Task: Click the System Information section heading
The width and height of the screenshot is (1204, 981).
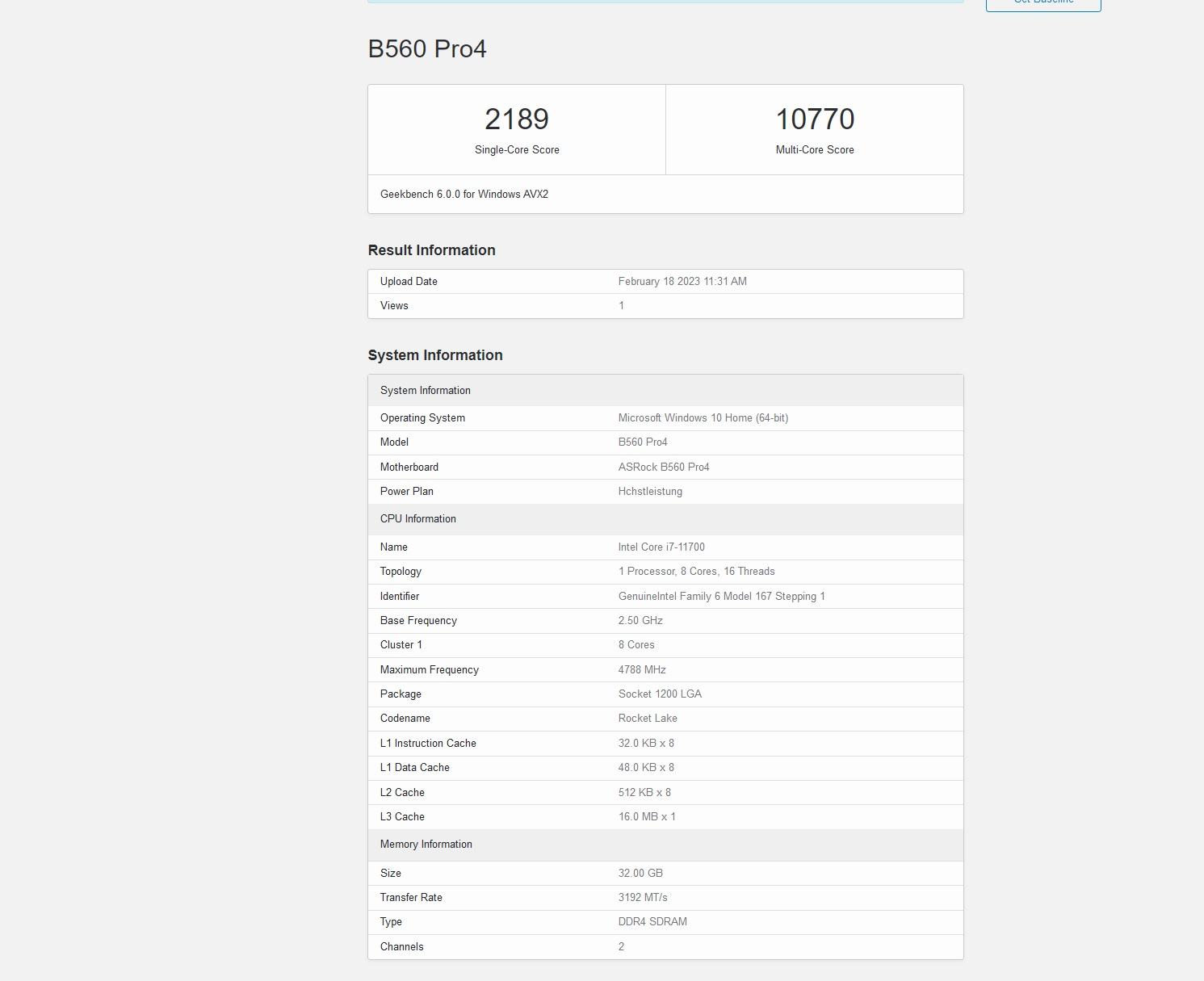Action: pos(435,355)
